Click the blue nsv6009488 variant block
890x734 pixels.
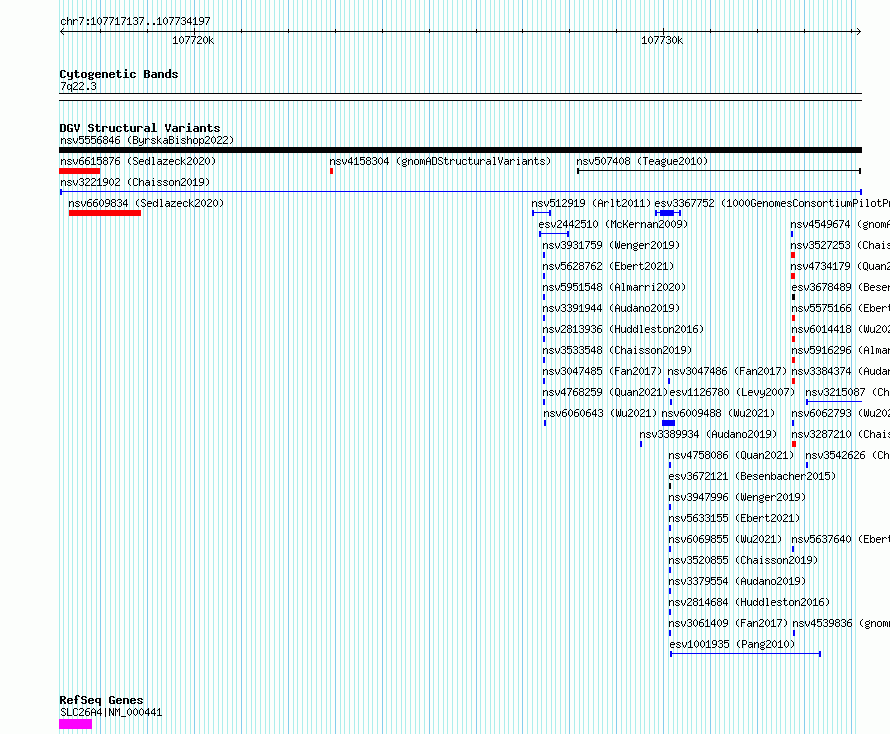[669, 423]
